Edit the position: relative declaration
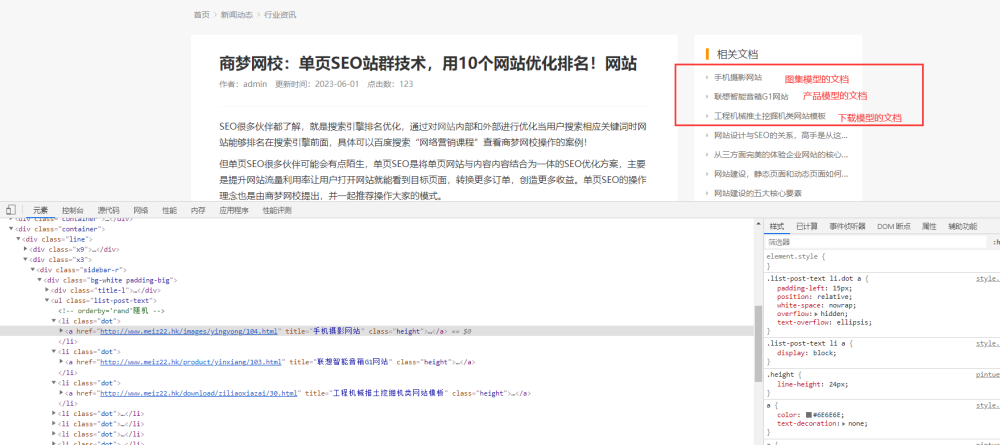The width and height of the screenshot is (1000, 445). point(814,296)
